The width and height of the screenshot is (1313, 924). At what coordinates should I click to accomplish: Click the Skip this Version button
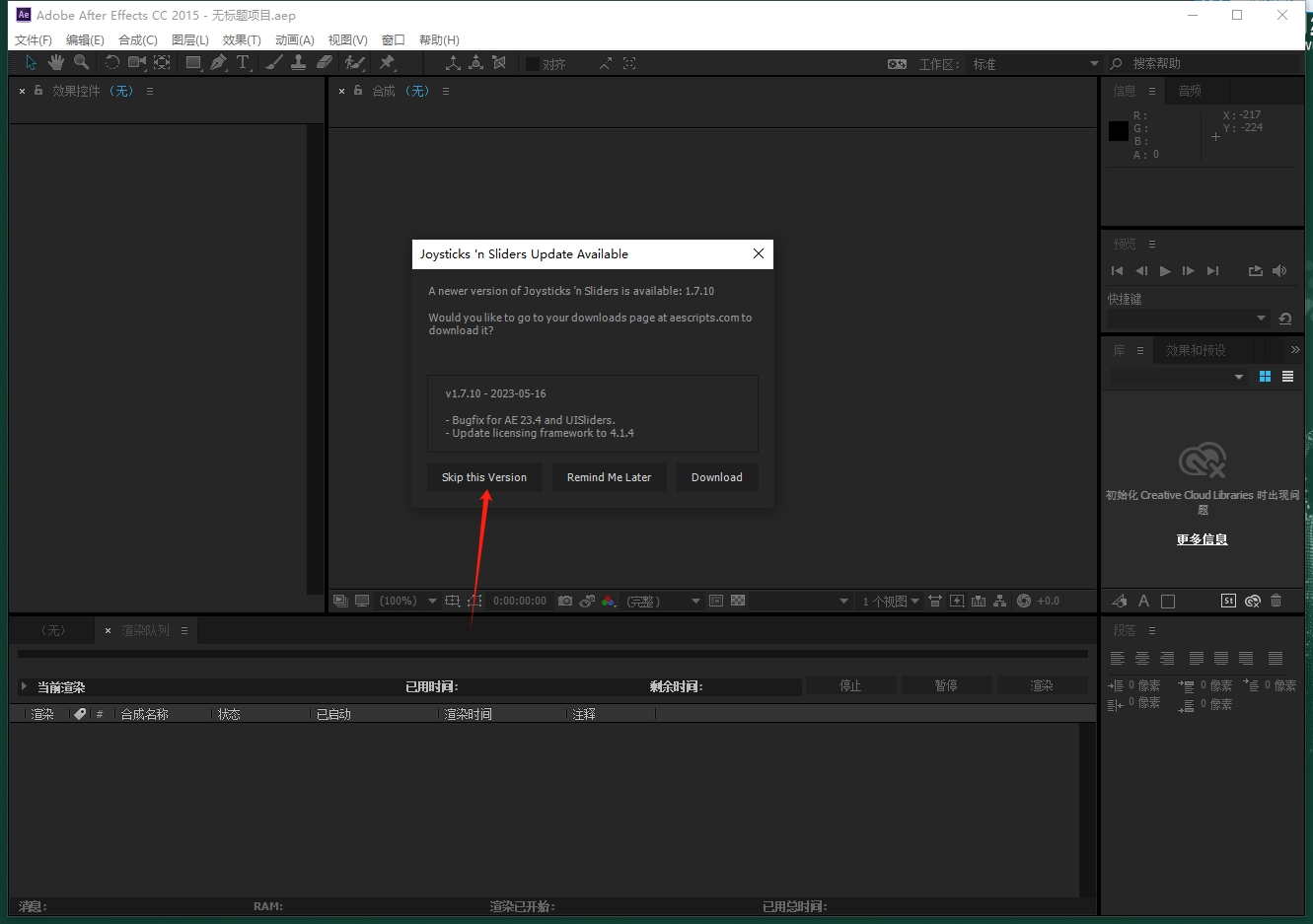(x=484, y=477)
